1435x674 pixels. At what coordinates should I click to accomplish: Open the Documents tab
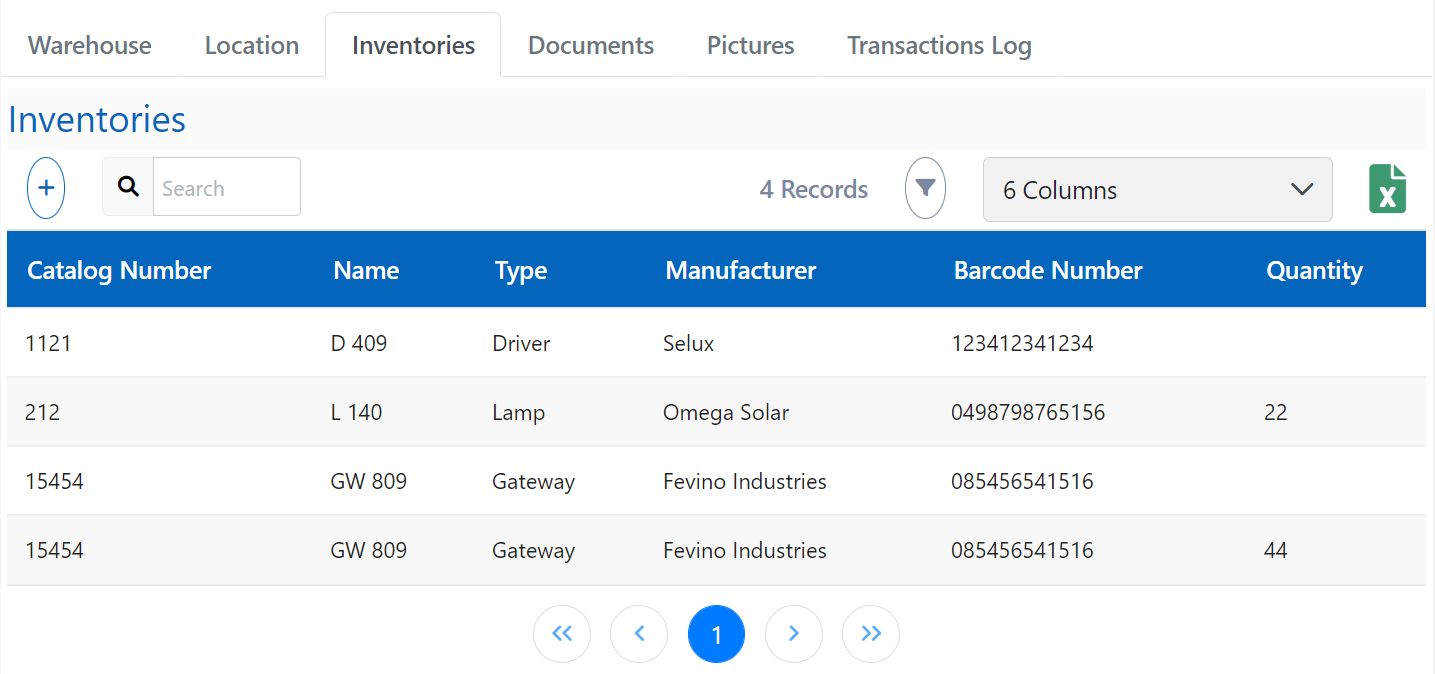coord(590,46)
